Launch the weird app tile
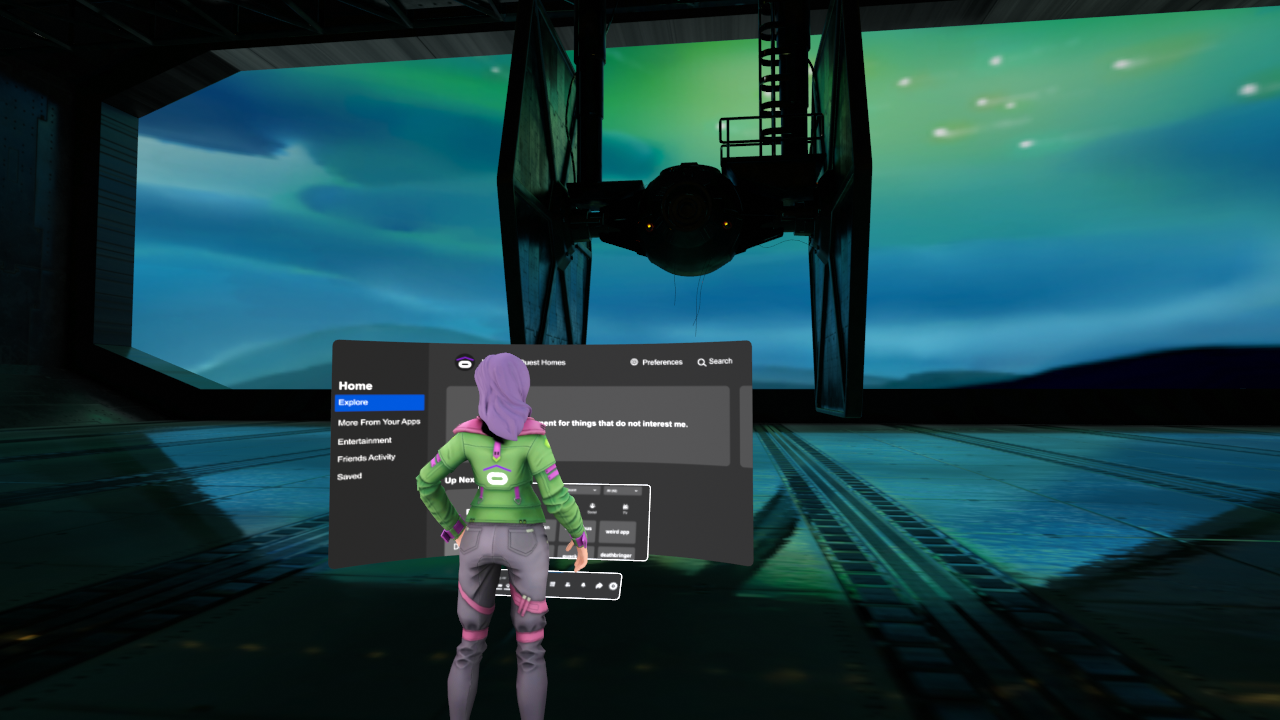The width and height of the screenshot is (1280, 720). click(x=617, y=532)
